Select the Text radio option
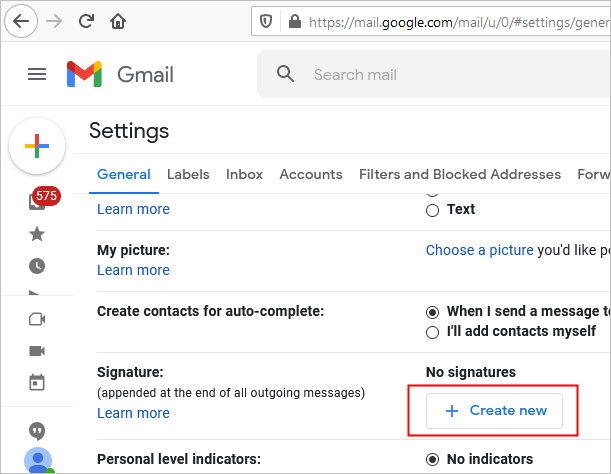 pyautogui.click(x=433, y=210)
